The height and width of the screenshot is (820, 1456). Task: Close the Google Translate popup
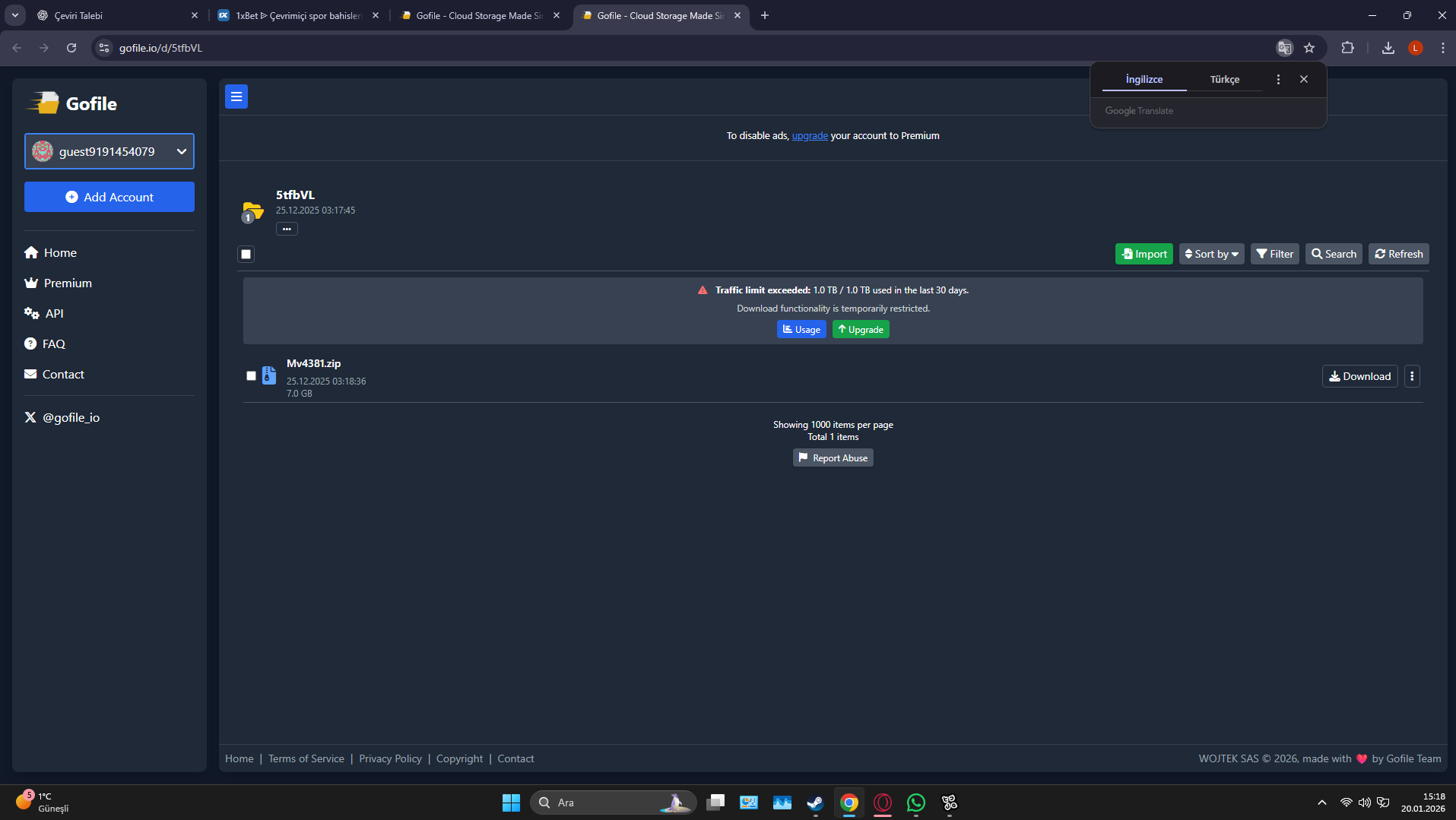tap(1304, 79)
